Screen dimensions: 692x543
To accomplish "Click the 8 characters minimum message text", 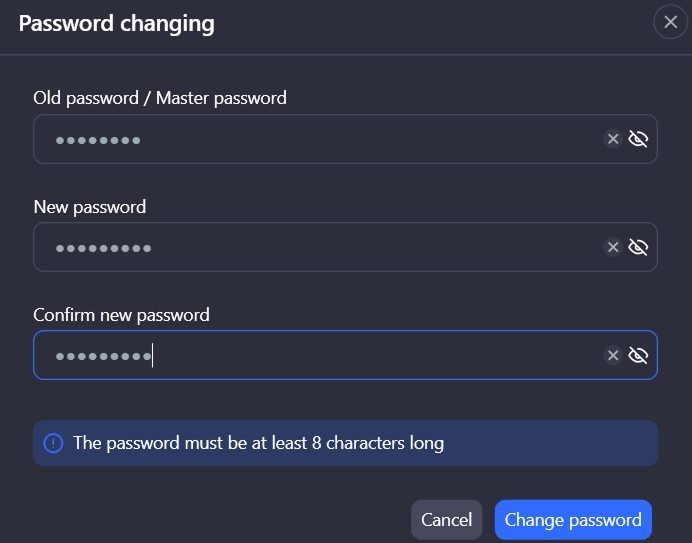I will pyautogui.click(x=258, y=443).
